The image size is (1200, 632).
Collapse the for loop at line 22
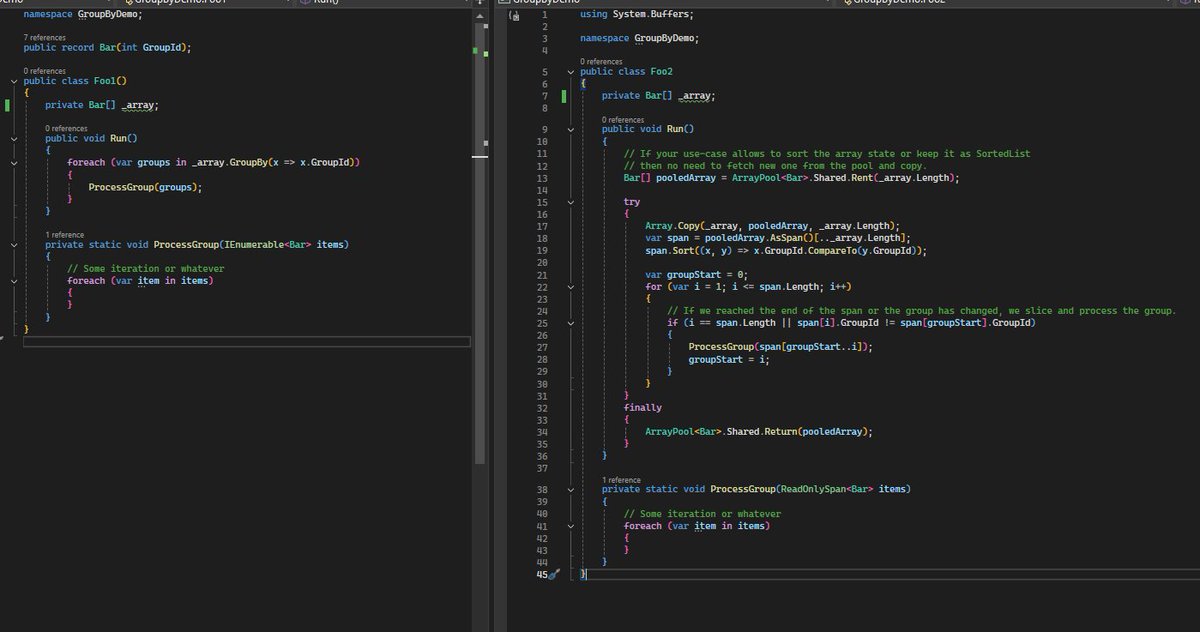tap(570, 287)
